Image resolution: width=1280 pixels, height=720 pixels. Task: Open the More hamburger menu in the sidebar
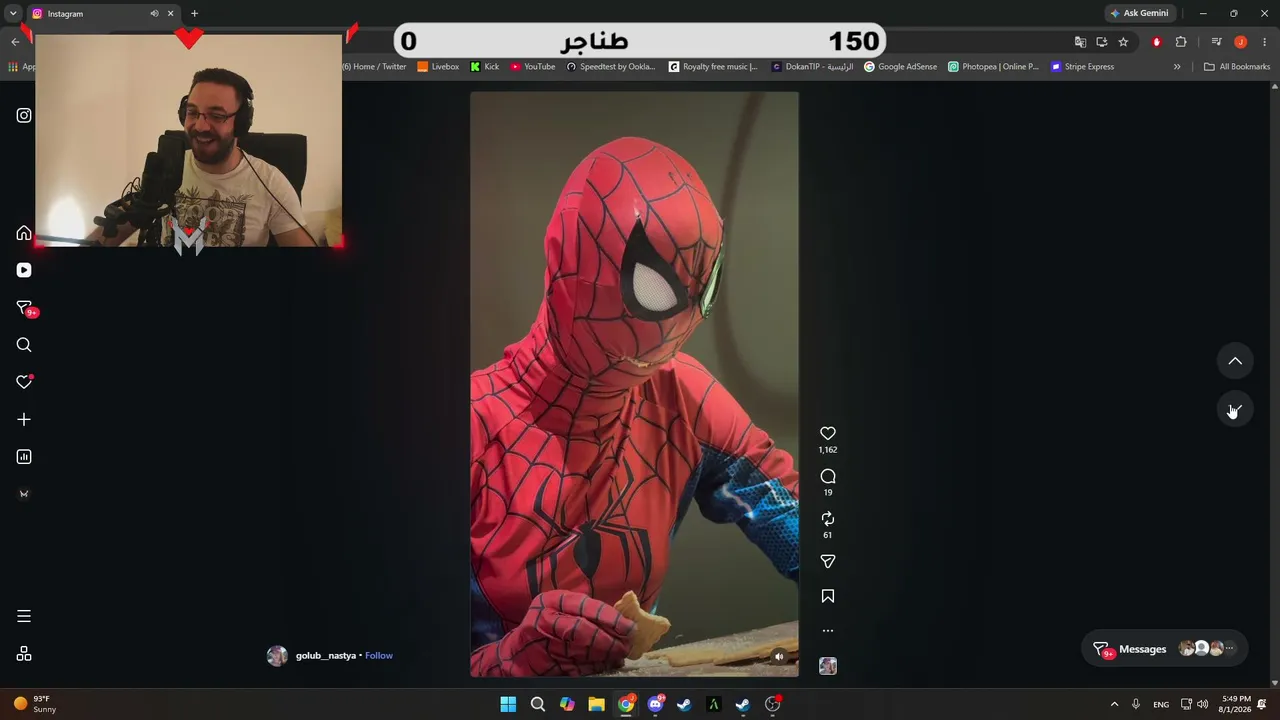(x=24, y=616)
